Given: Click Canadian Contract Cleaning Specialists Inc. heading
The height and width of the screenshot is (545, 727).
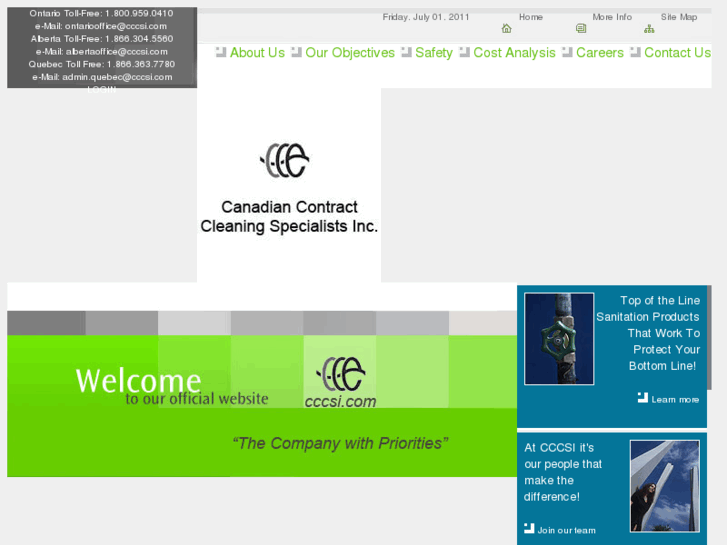Looking at the screenshot, I should pos(289,217).
